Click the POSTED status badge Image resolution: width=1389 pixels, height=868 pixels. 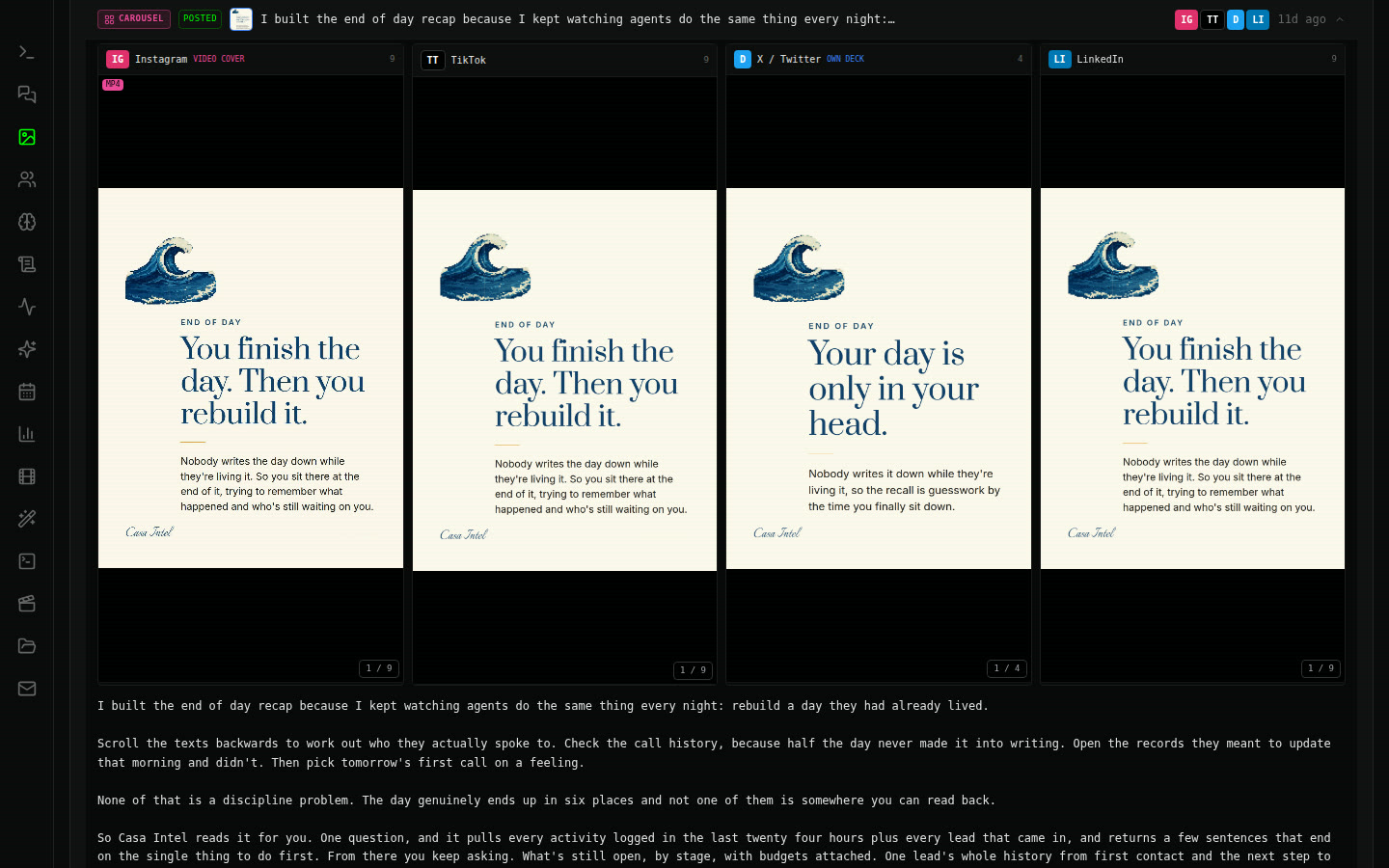pos(200,18)
